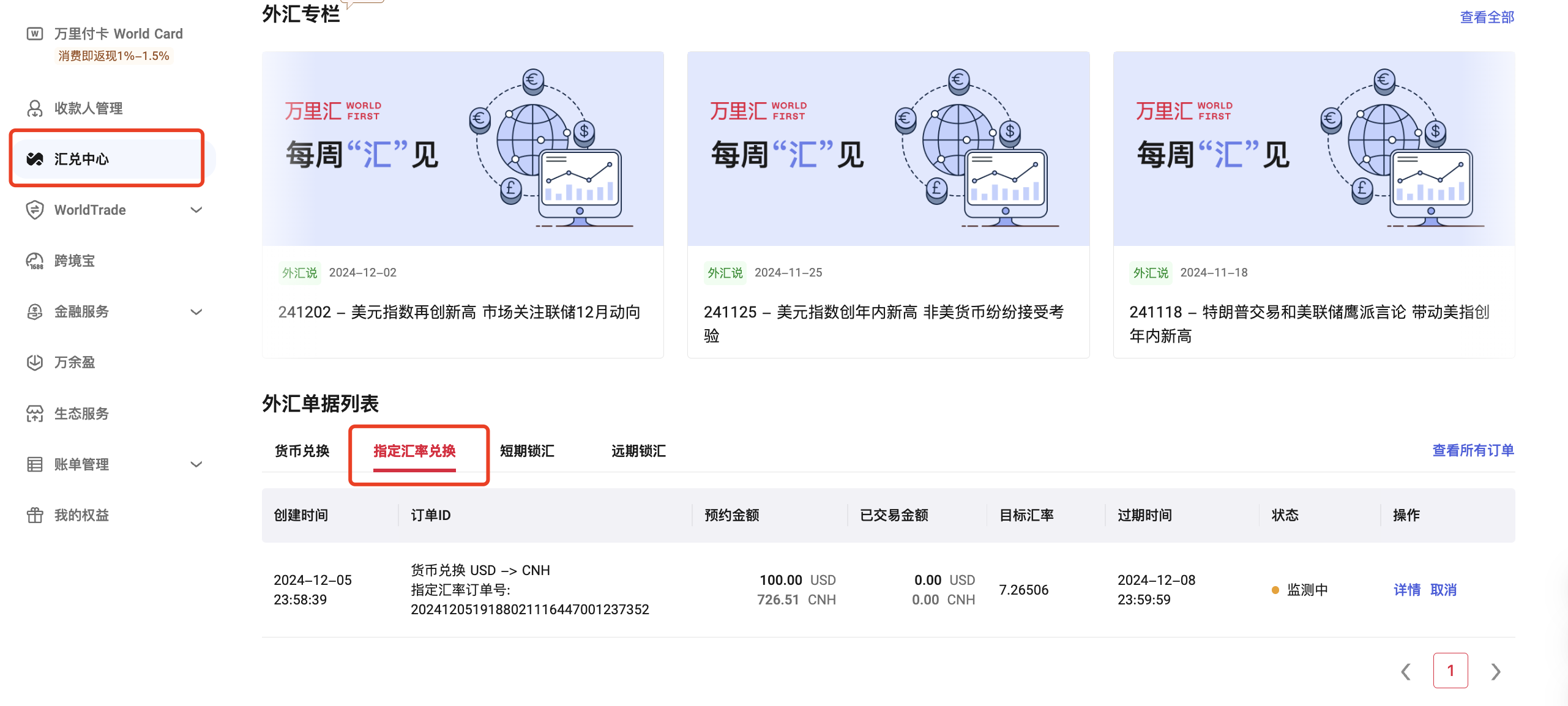Select the WorldTrade shield icon

coord(35,210)
